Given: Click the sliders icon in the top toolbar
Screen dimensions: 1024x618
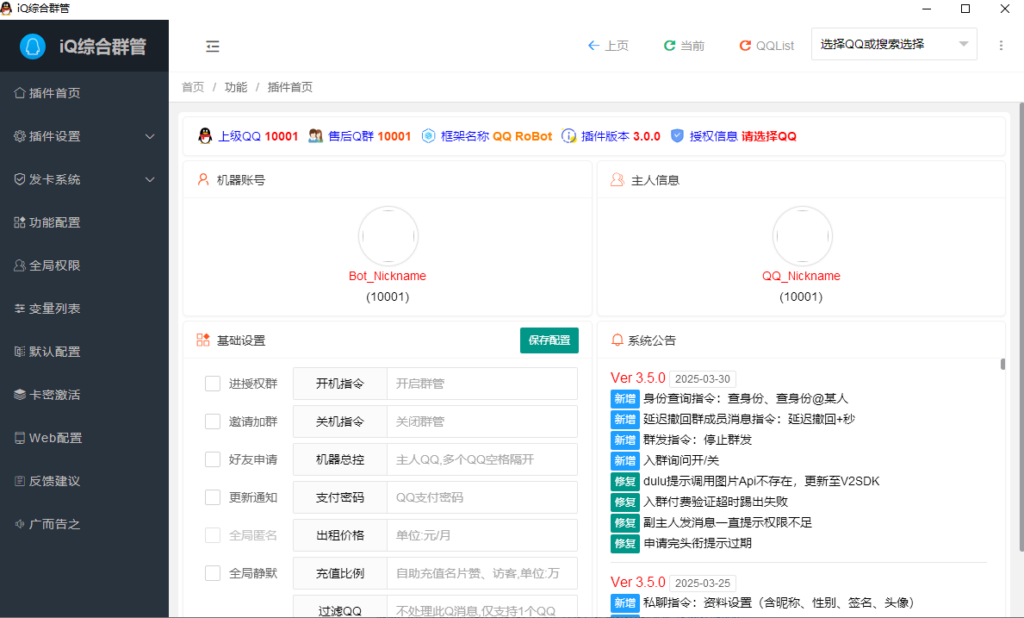Looking at the screenshot, I should 212,45.
